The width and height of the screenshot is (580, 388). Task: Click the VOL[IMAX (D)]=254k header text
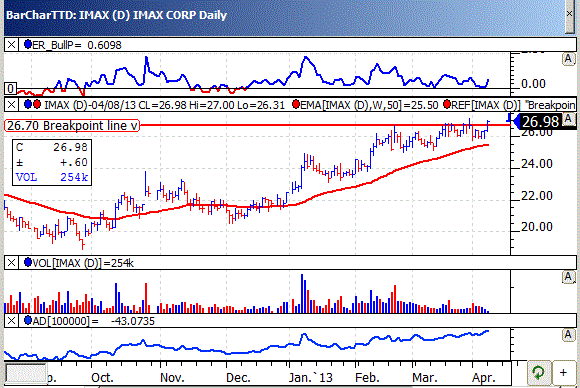pos(83,263)
